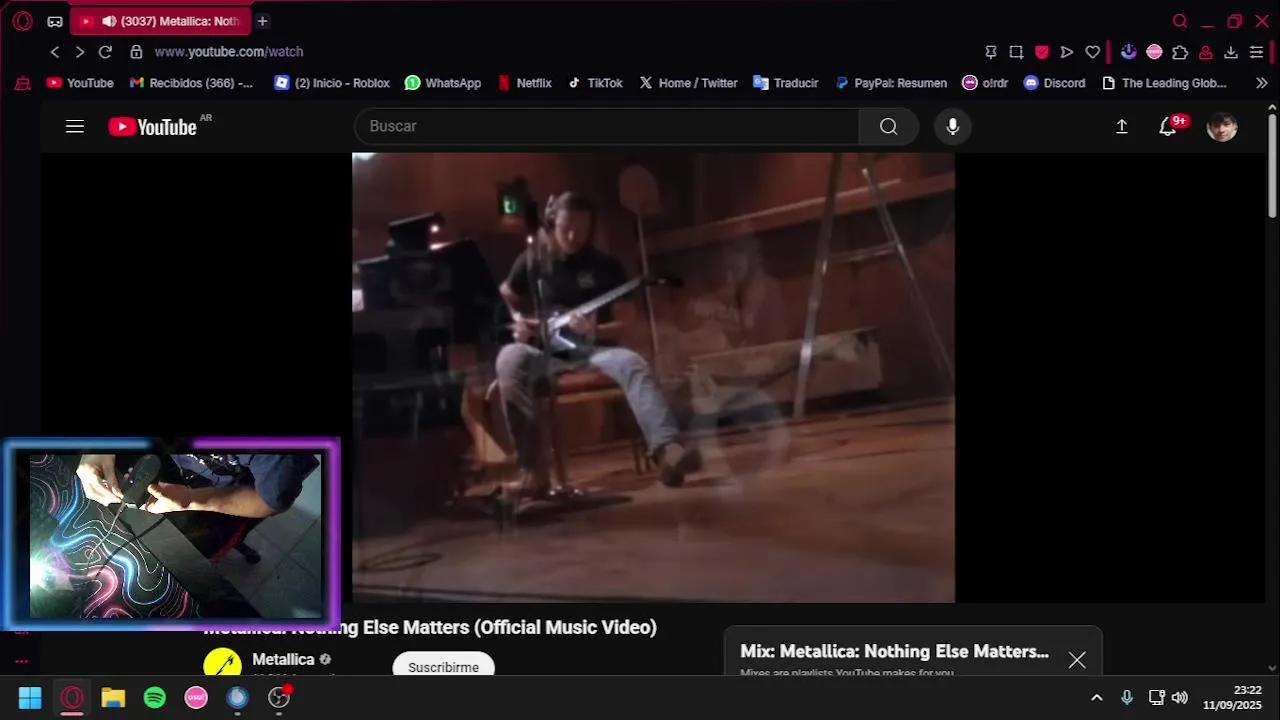Open the purple download extension icon

1128,52
